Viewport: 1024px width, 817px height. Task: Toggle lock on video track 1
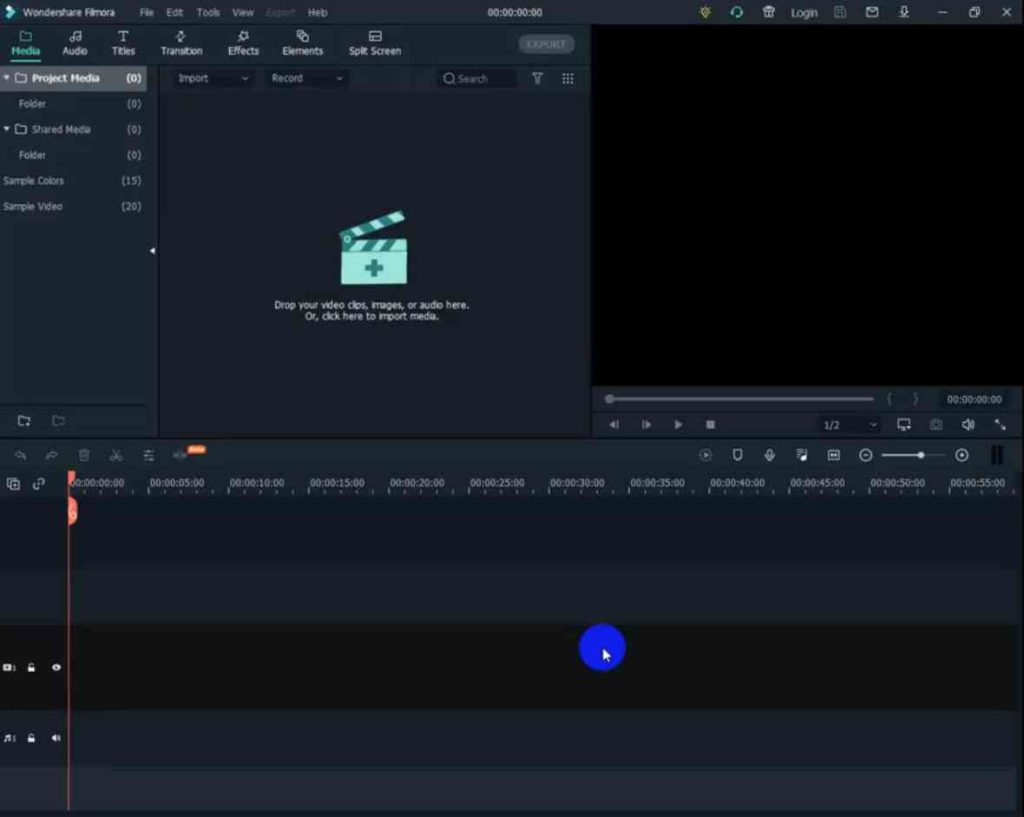(x=31, y=667)
